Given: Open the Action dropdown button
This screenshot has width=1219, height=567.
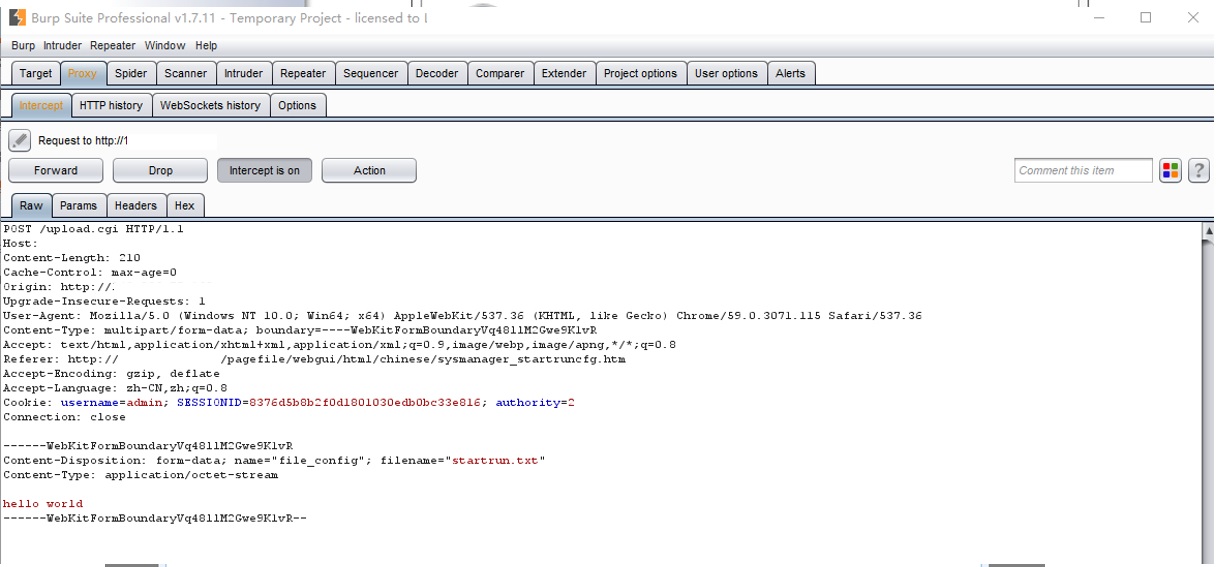Looking at the screenshot, I should tap(369, 171).
